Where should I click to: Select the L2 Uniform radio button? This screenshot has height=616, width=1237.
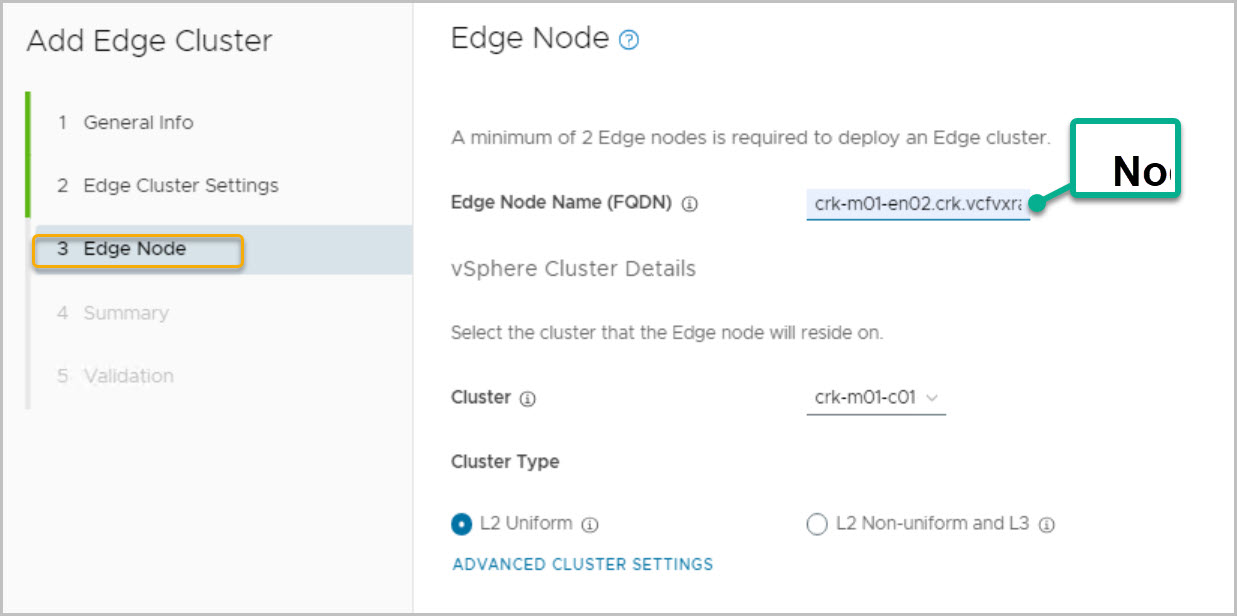462,524
